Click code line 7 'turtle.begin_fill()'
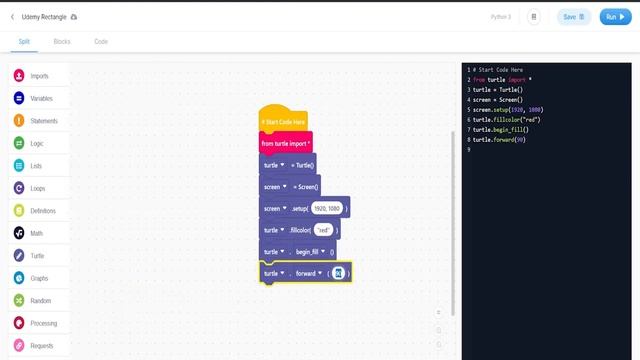 pos(500,130)
